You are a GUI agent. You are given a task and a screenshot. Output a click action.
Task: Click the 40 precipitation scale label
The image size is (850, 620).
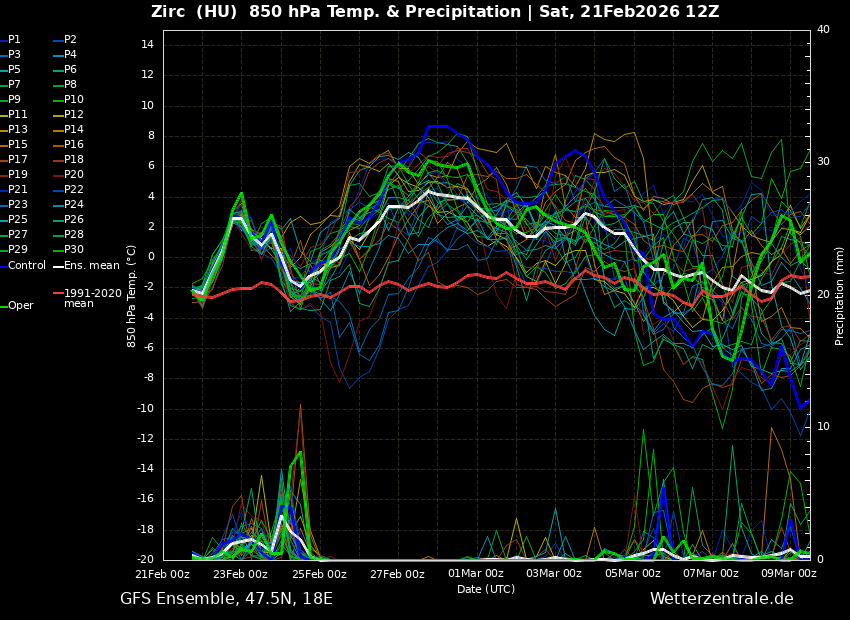(x=823, y=30)
